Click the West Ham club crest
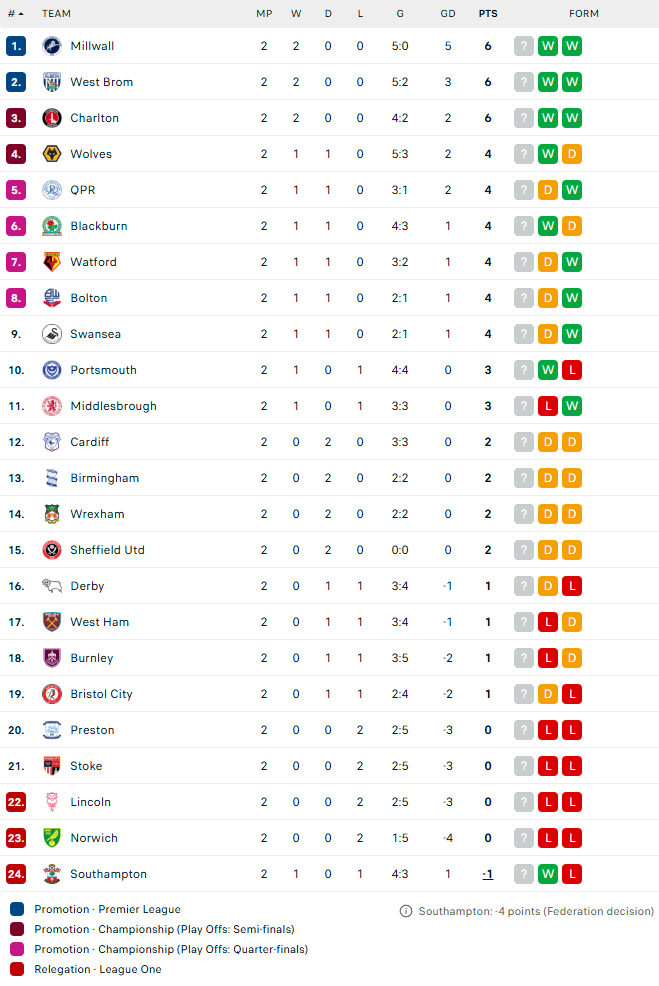Screen dimensions: 659x986 pos(52,622)
